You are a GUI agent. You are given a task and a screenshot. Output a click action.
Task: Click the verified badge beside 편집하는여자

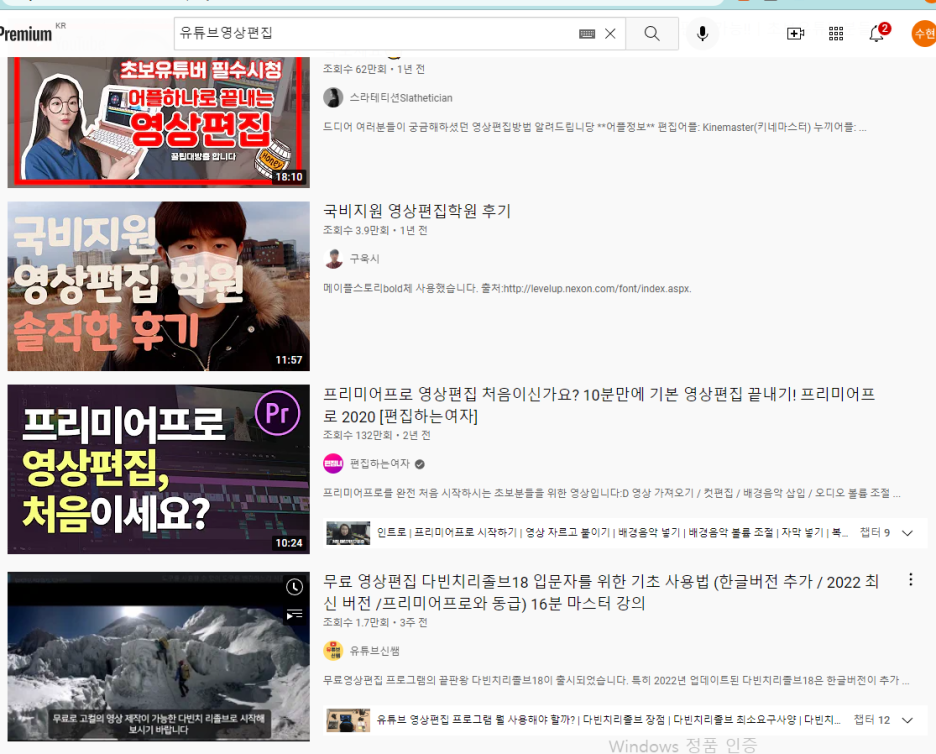[420, 464]
